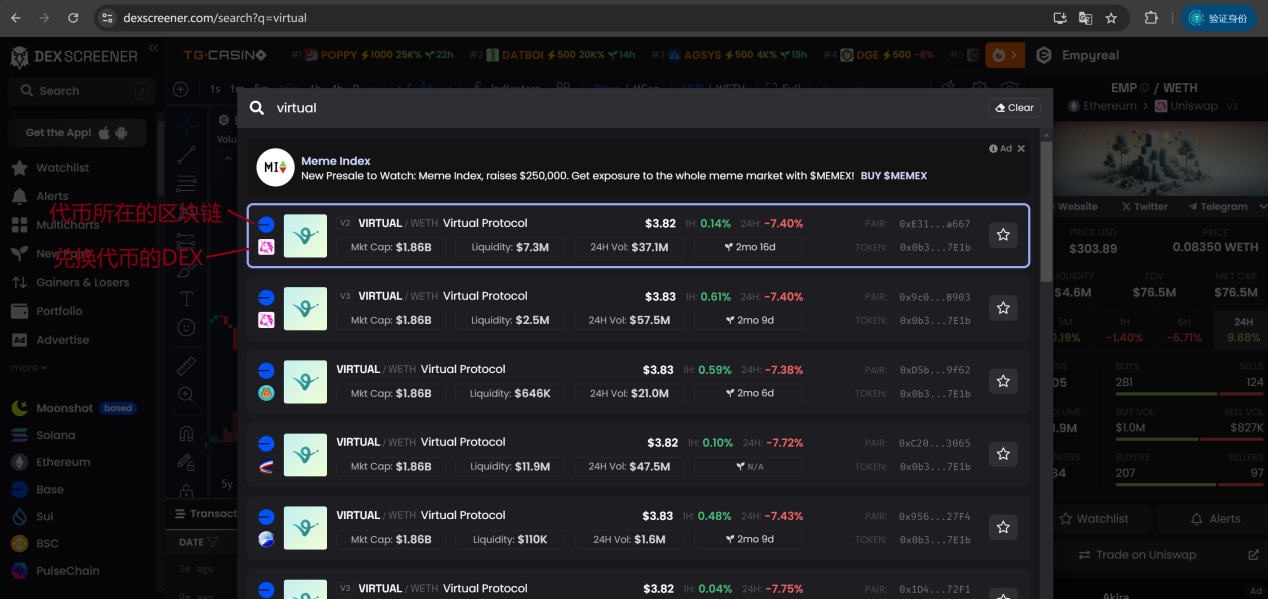Open Multicharts in the sidebar
This screenshot has width=1268, height=599.
(x=68, y=225)
